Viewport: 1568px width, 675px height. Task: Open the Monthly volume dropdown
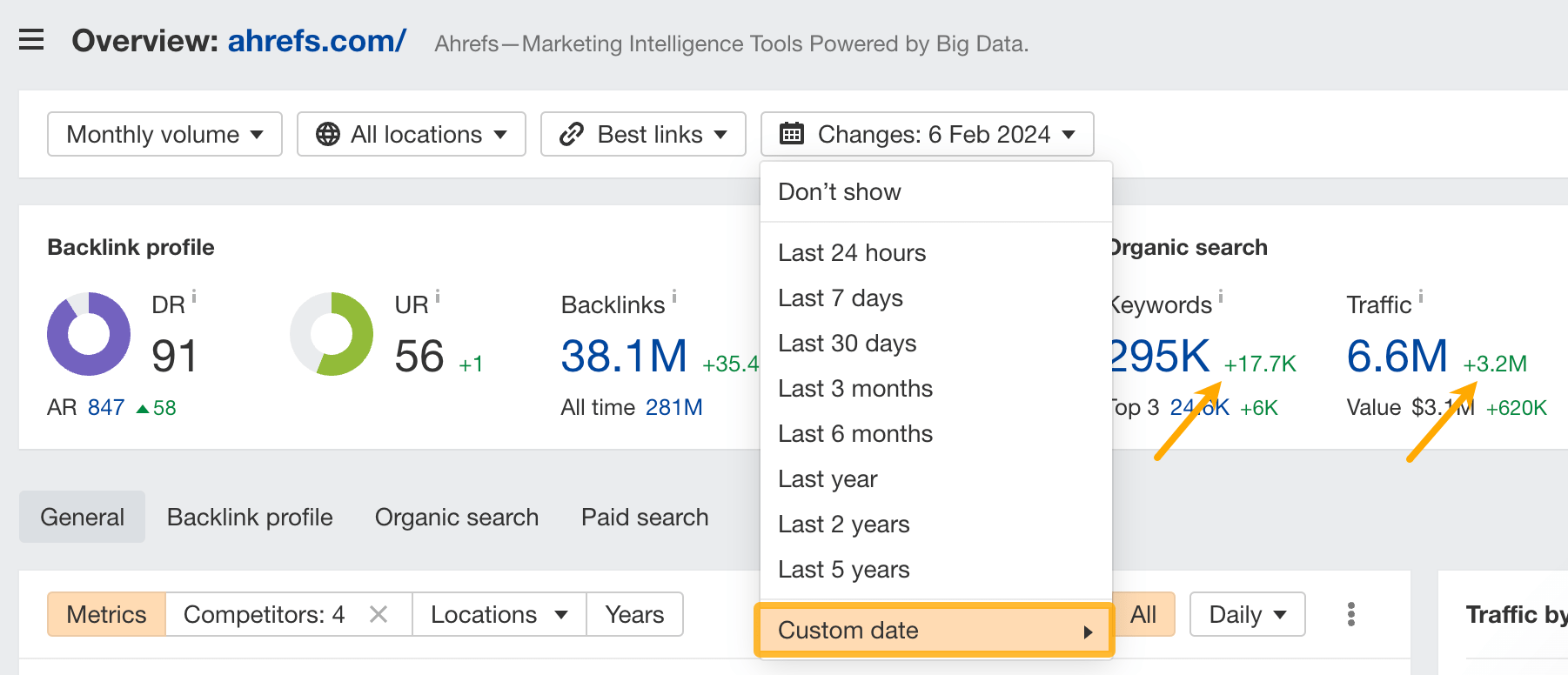(x=164, y=134)
